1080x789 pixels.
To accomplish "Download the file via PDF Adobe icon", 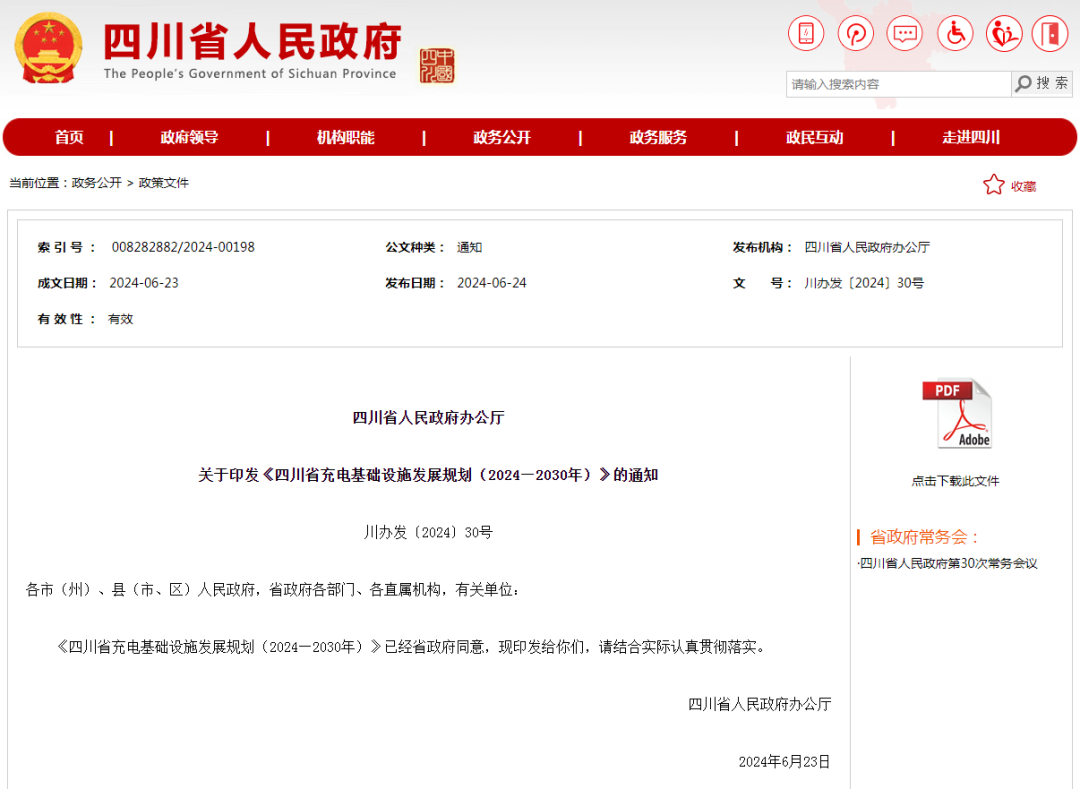I will coord(956,414).
